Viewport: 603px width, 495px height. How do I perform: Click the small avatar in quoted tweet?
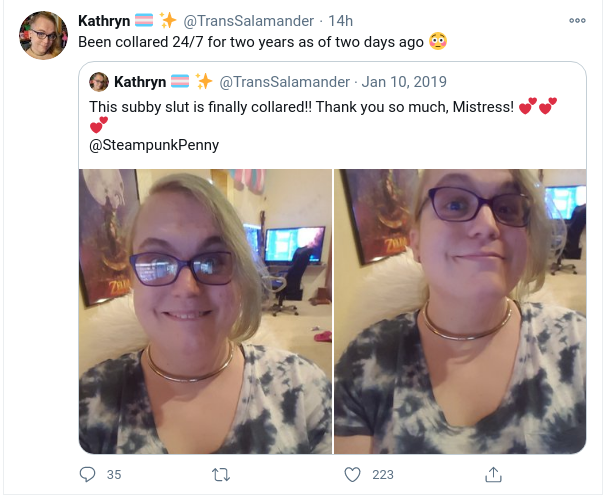coord(99,82)
